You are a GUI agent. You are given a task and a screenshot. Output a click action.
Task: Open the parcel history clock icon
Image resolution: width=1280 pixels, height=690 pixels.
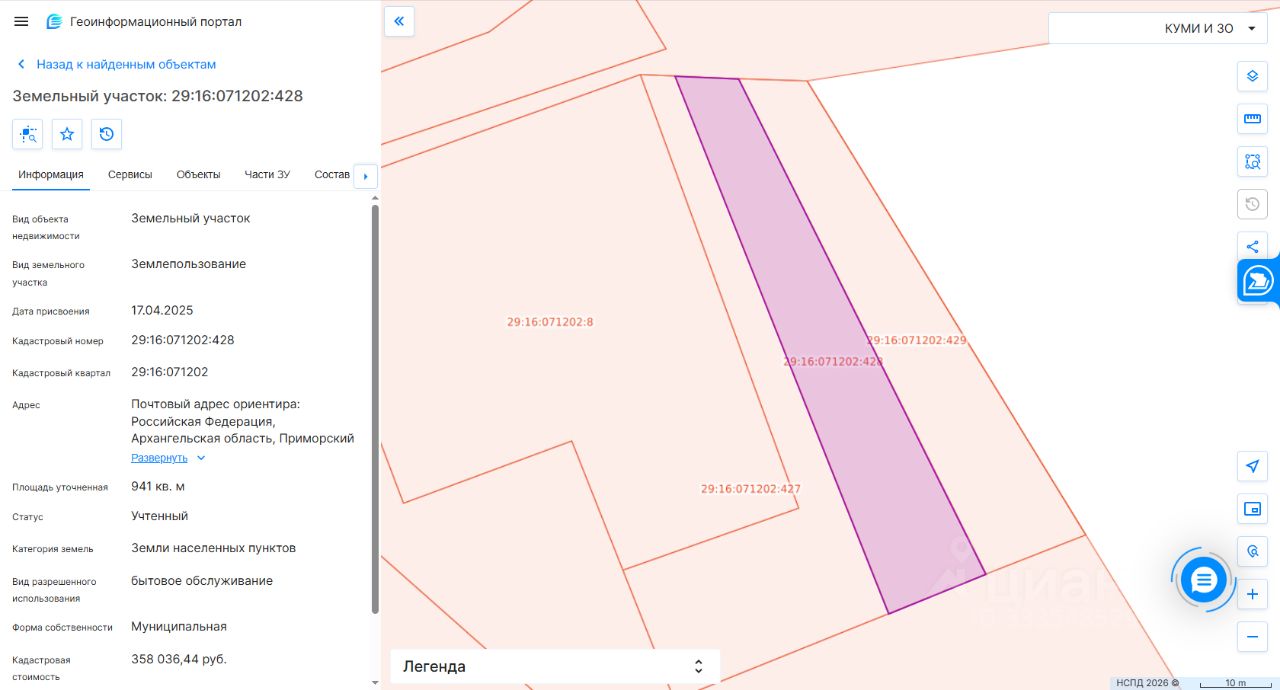point(106,134)
